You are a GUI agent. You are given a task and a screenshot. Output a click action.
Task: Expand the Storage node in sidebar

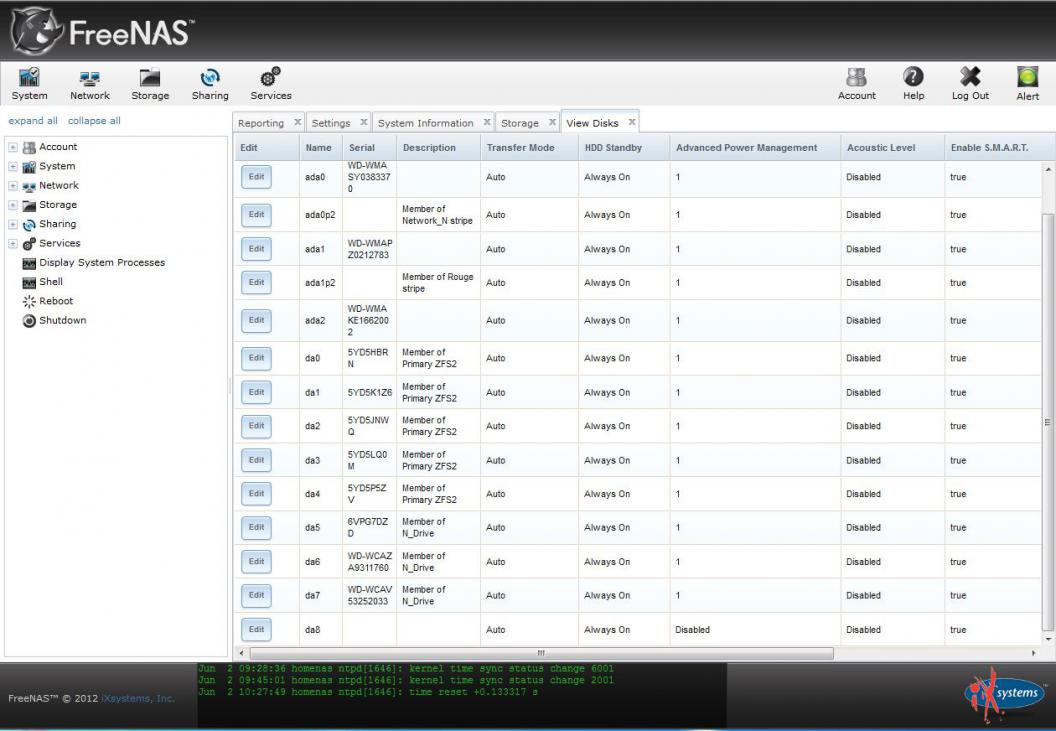[x=13, y=205]
